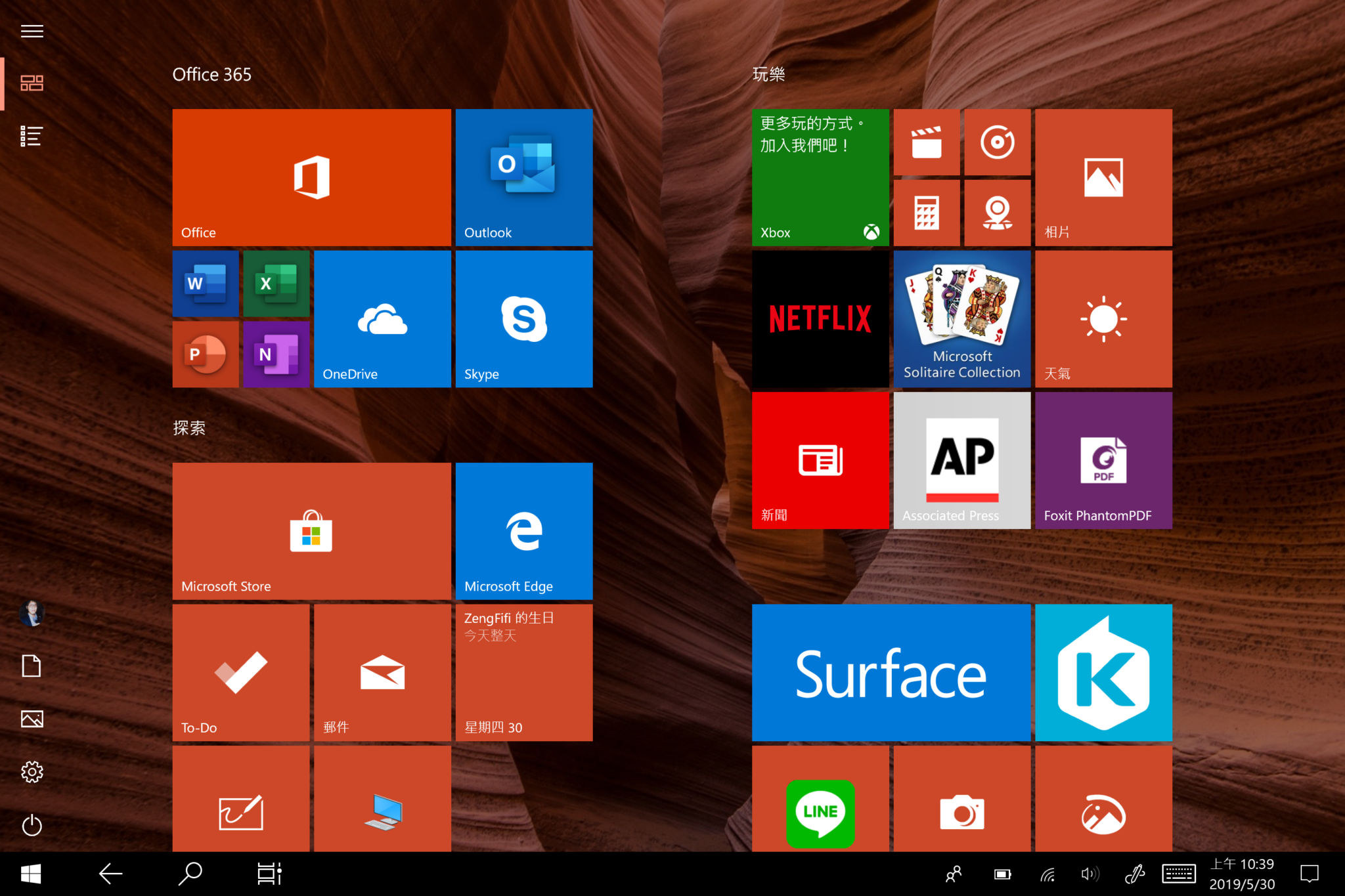The image size is (1345, 896).
Task: Open the Microsoft Store tile
Action: pyautogui.click(x=311, y=531)
